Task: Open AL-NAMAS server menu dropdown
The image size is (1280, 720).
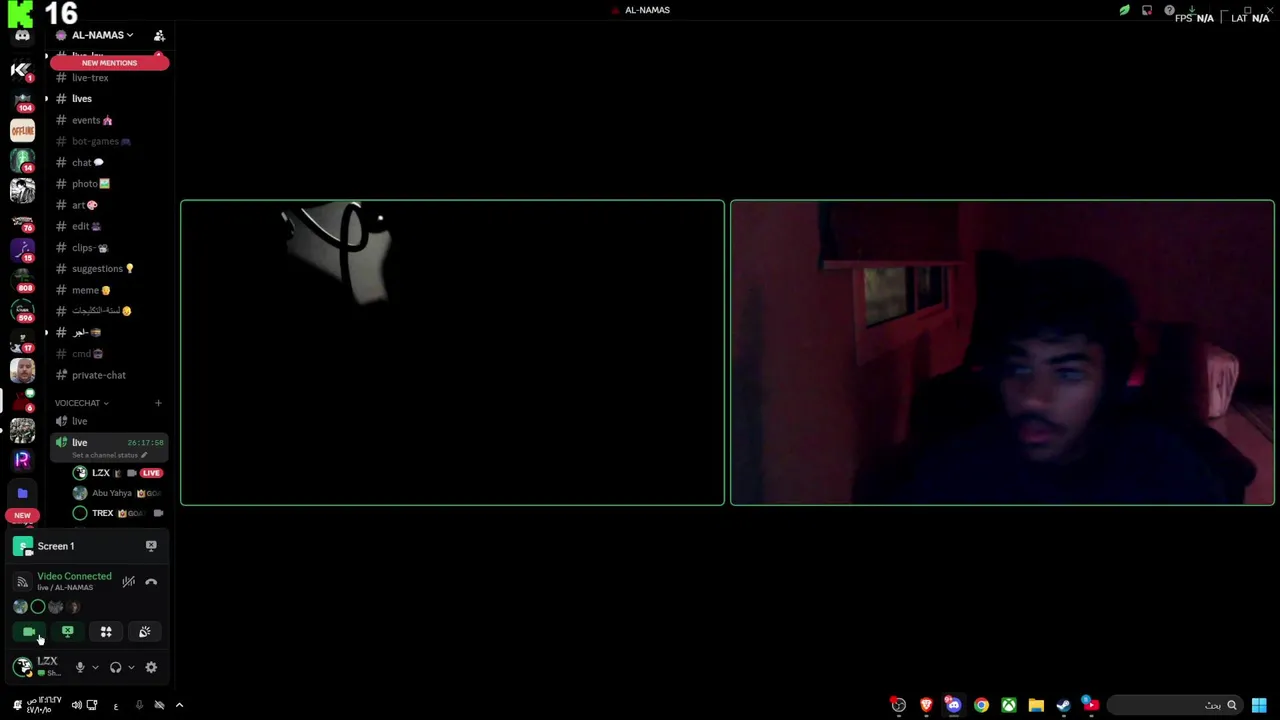Action: coord(102,35)
